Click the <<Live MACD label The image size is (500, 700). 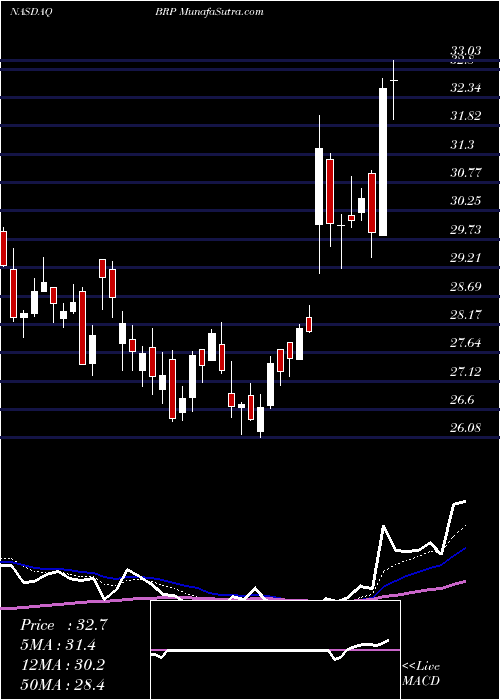tap(421, 674)
